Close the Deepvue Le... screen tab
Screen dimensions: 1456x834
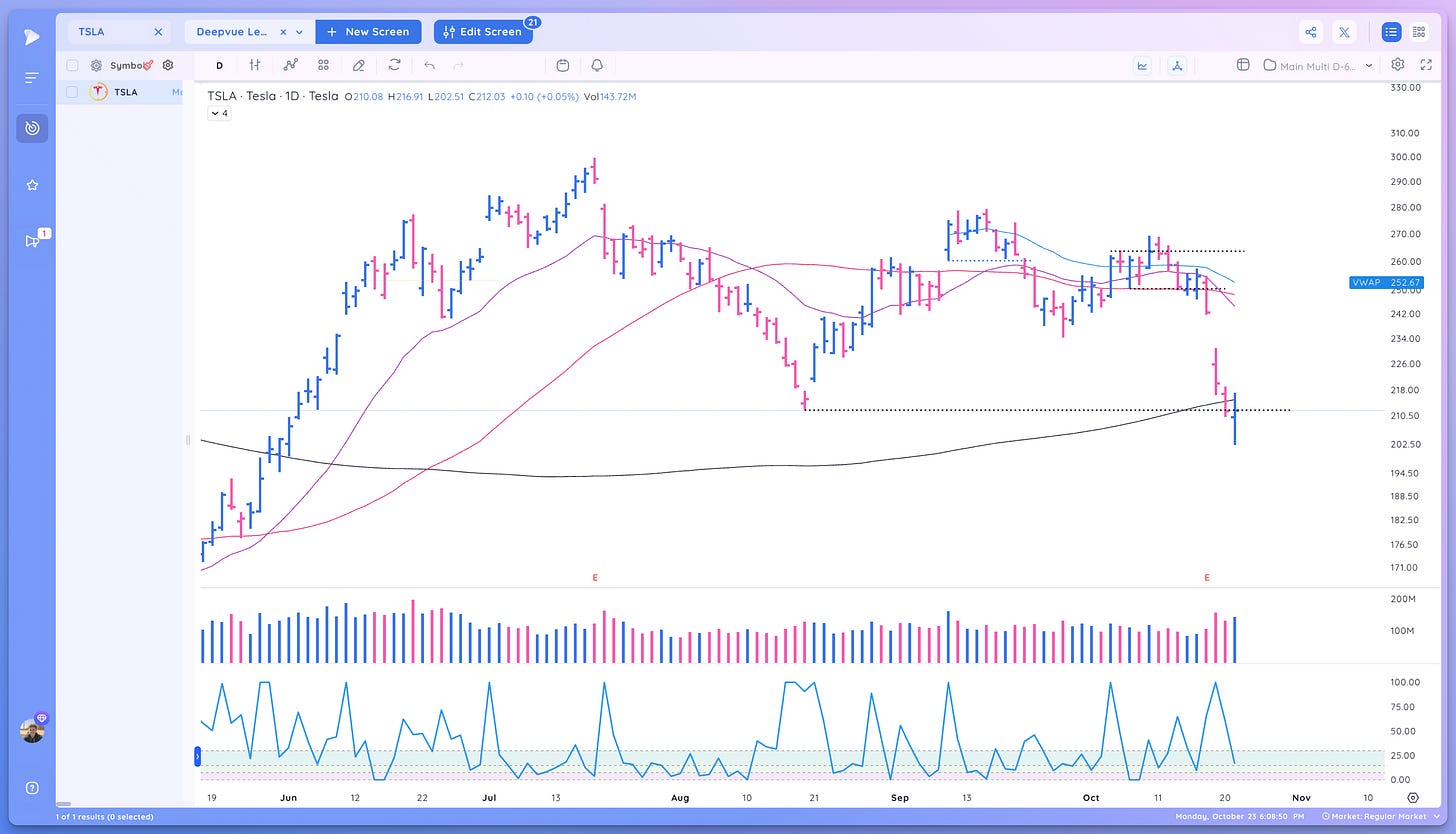(283, 32)
